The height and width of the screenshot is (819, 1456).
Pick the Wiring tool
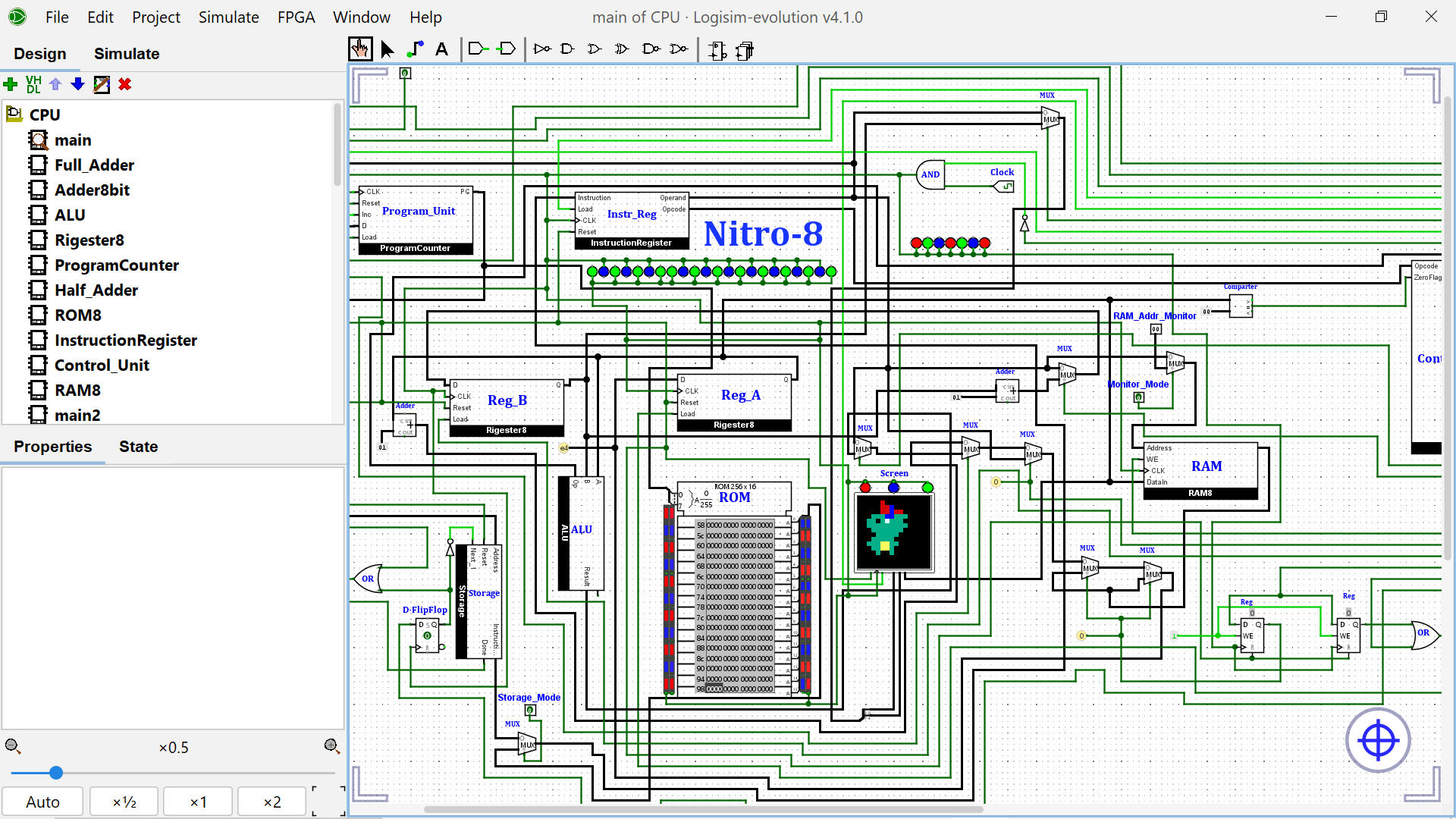(x=415, y=50)
